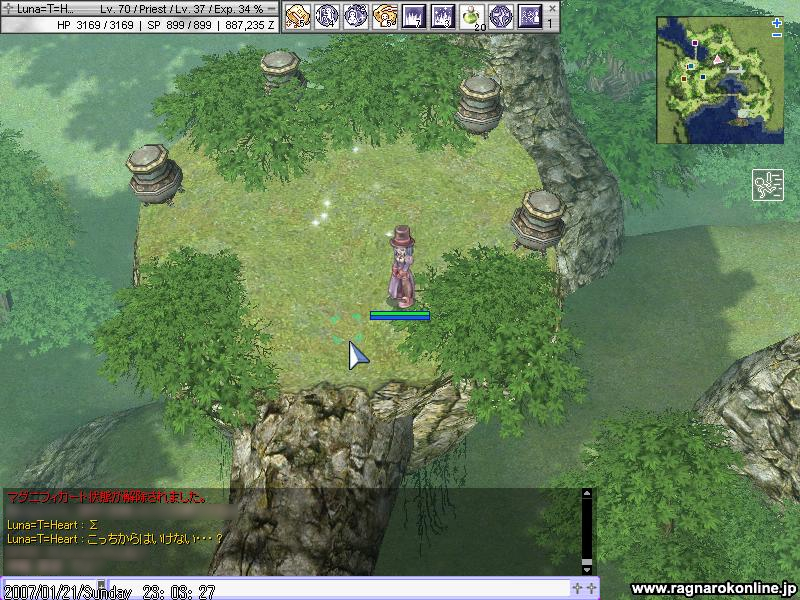Click the www.ragnarokonline.jp link
The height and width of the screenshot is (600, 800).
(713, 589)
